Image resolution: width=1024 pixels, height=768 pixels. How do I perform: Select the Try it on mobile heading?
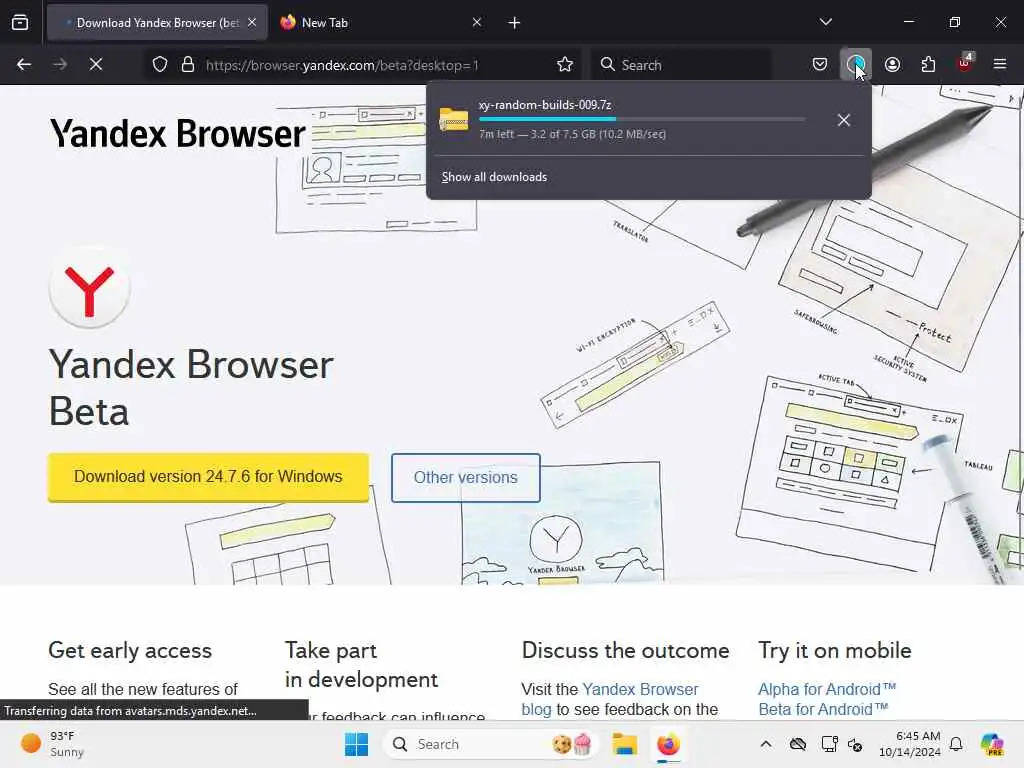tap(835, 651)
